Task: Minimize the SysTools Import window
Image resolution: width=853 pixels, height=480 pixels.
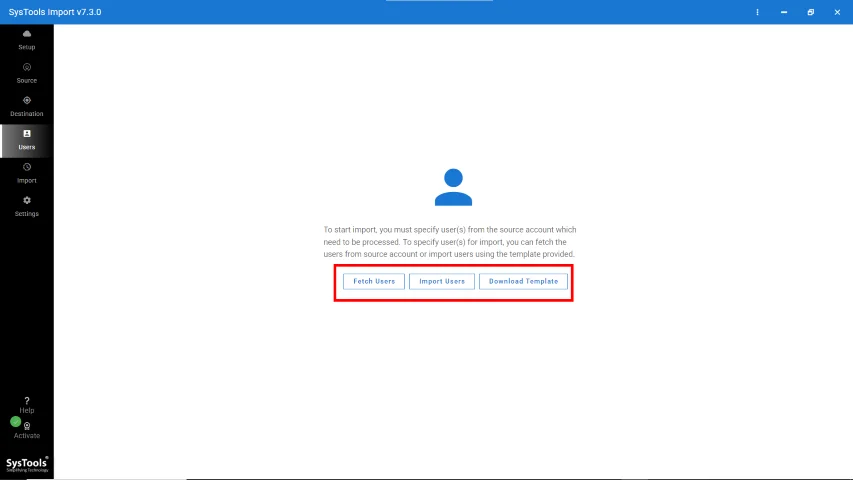Action: 784,12
